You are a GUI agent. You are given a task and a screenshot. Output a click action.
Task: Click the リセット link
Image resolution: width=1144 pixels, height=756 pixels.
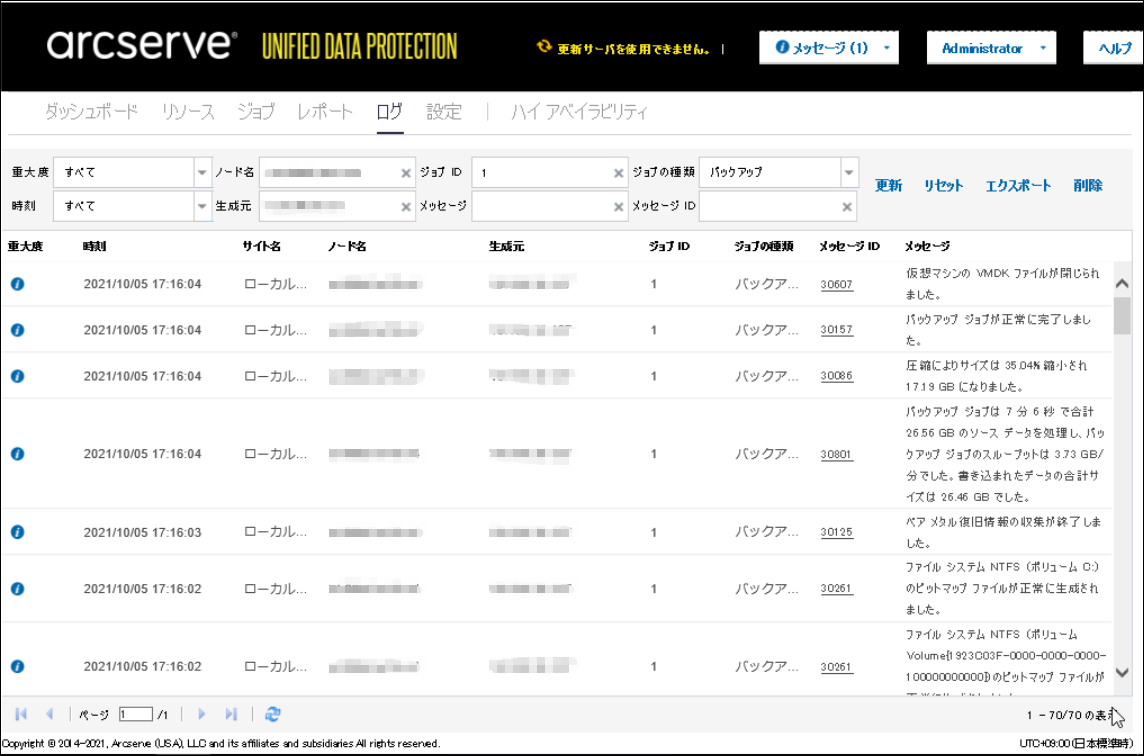[943, 185]
